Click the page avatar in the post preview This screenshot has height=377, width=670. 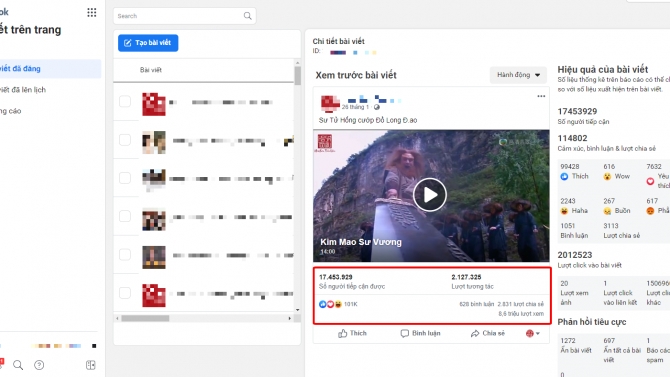(x=330, y=103)
